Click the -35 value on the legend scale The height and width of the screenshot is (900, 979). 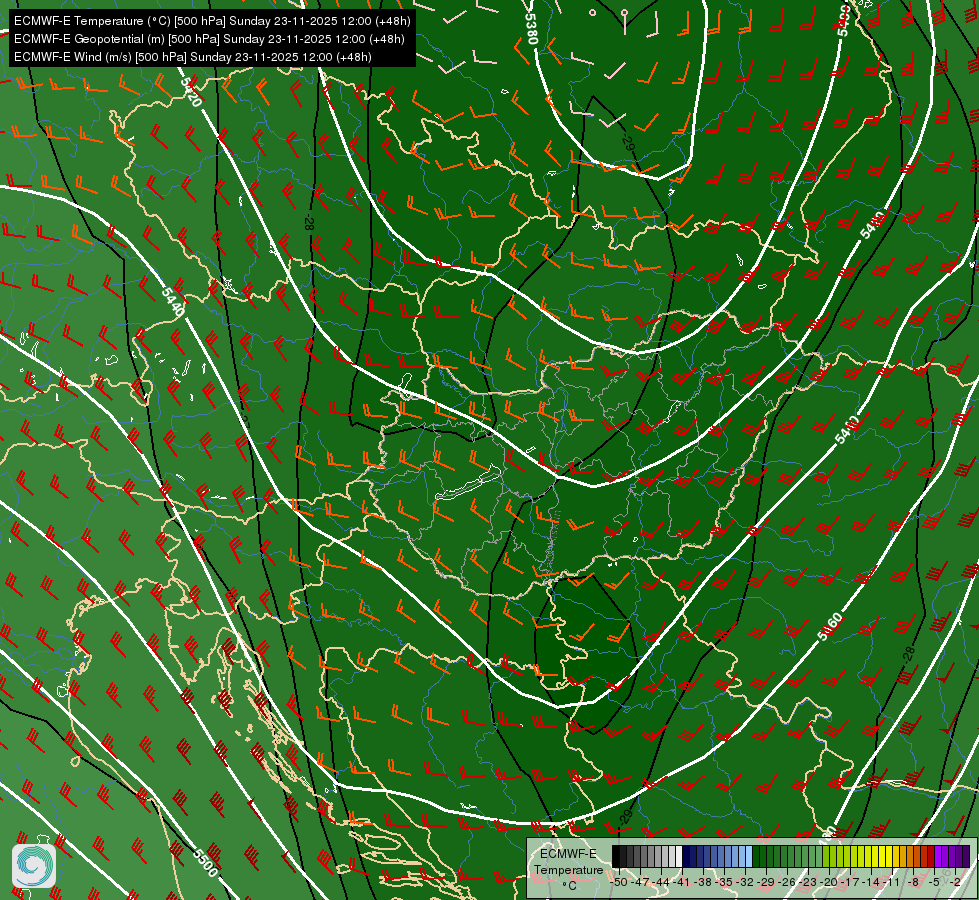pyautogui.click(x=724, y=882)
